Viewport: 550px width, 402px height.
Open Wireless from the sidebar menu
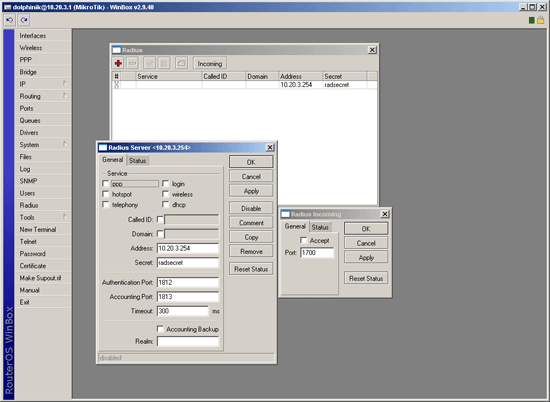coord(42,48)
